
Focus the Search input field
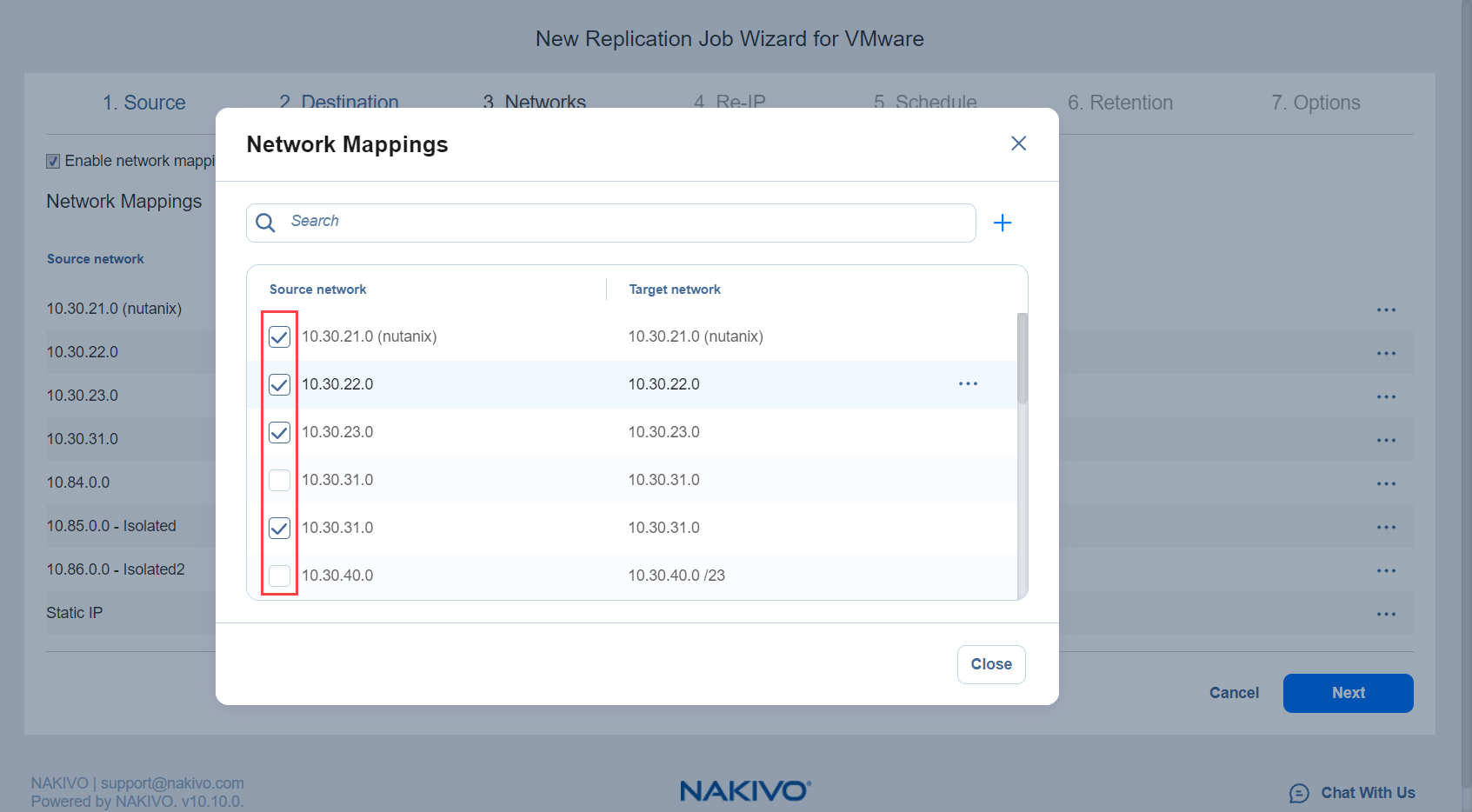pos(626,223)
